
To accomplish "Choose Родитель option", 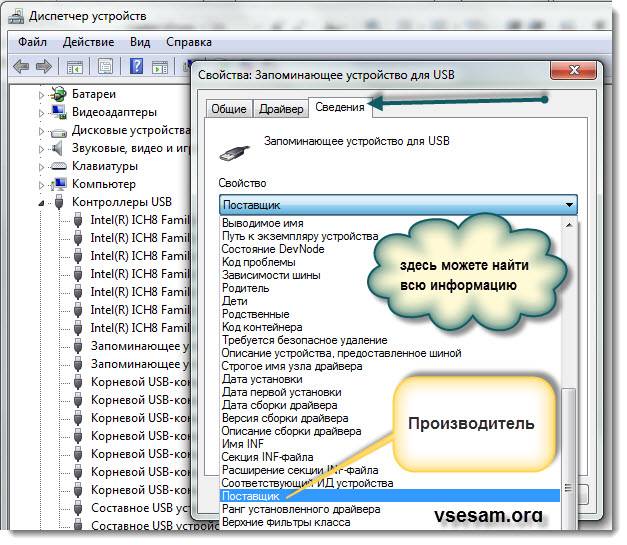I will click(x=246, y=288).
